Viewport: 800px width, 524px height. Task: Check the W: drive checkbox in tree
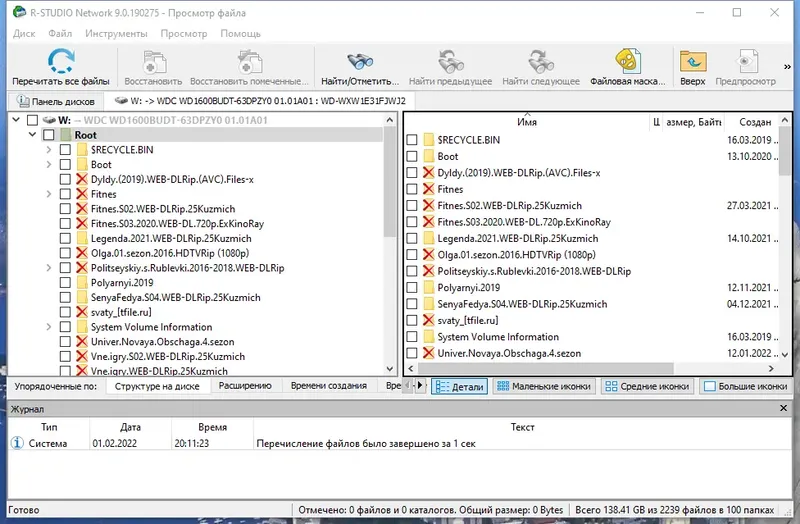click(x=33, y=120)
